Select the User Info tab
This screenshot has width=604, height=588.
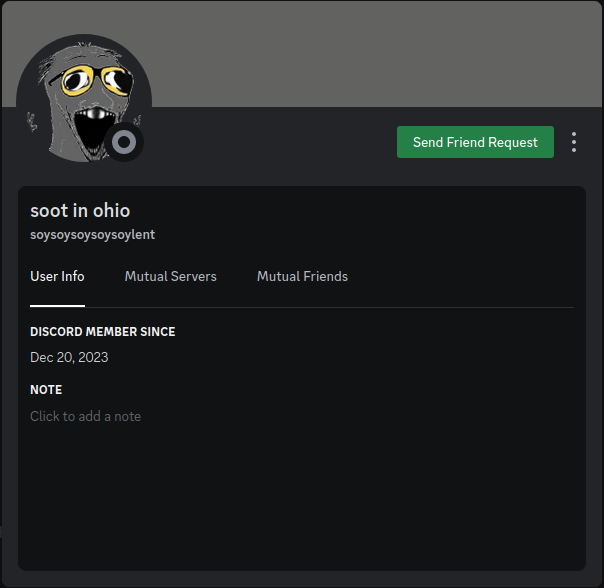(x=57, y=276)
